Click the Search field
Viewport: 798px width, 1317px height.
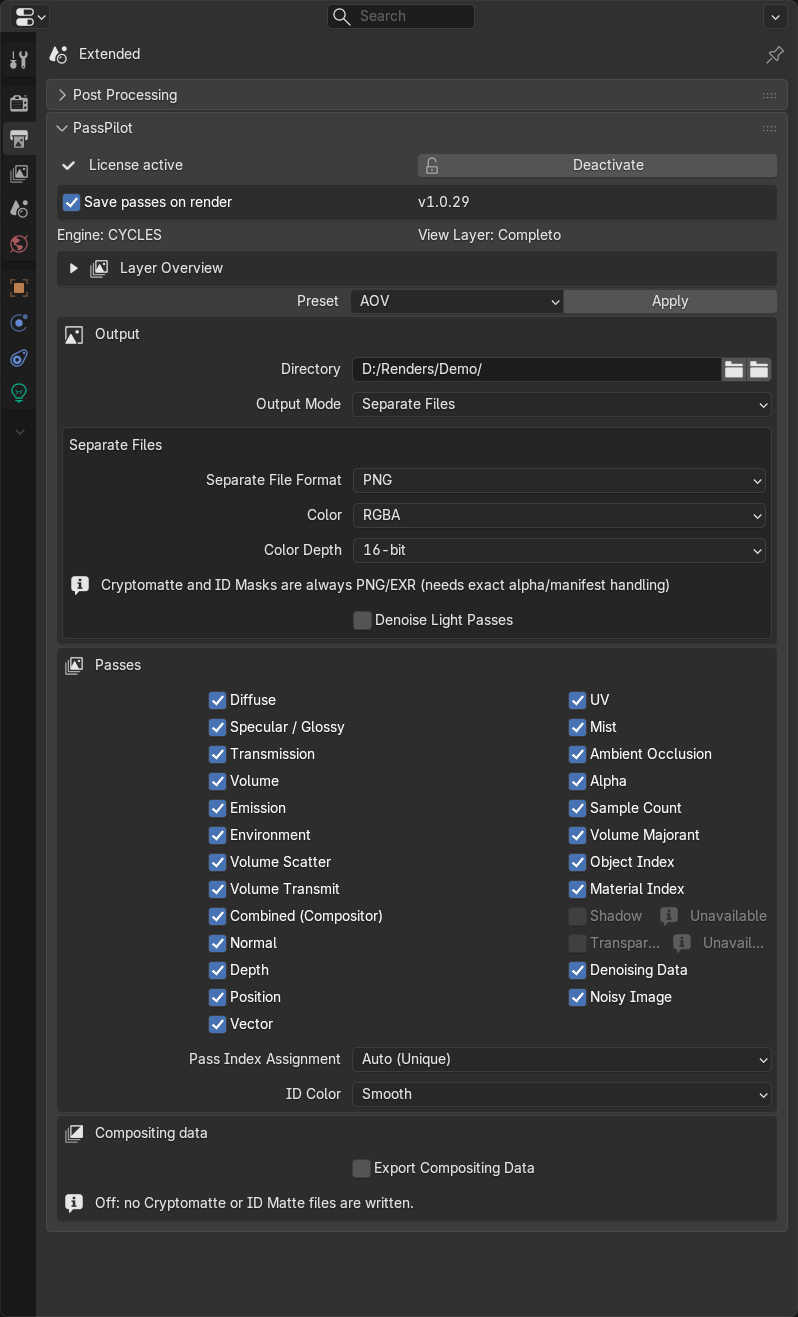(x=401, y=16)
